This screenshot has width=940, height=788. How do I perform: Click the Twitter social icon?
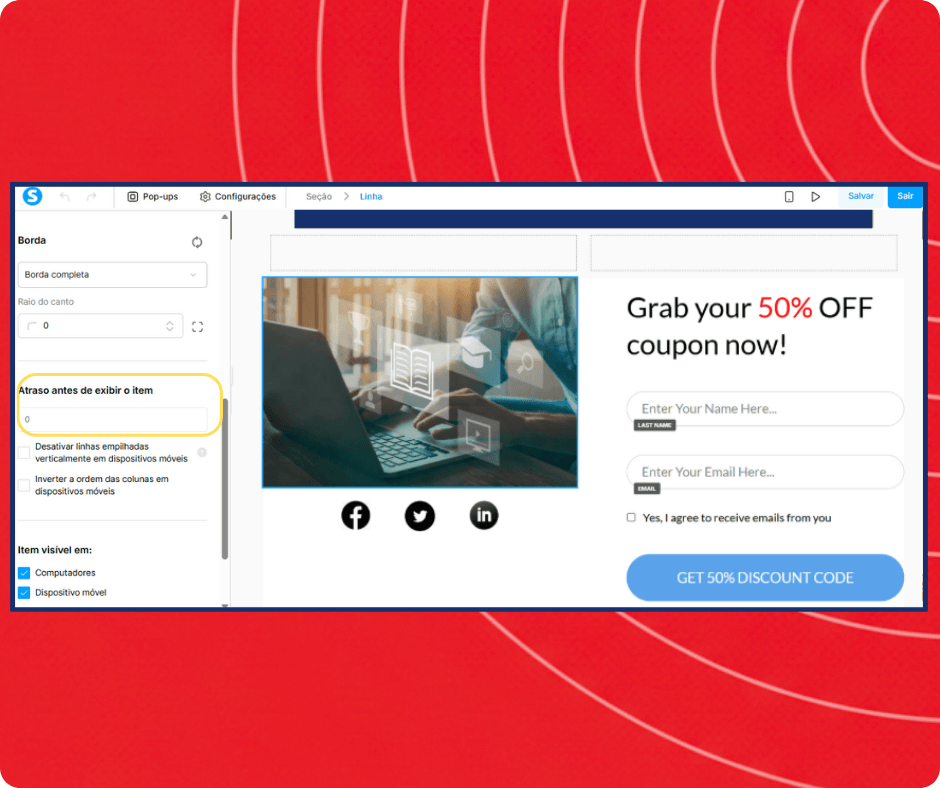tap(420, 516)
